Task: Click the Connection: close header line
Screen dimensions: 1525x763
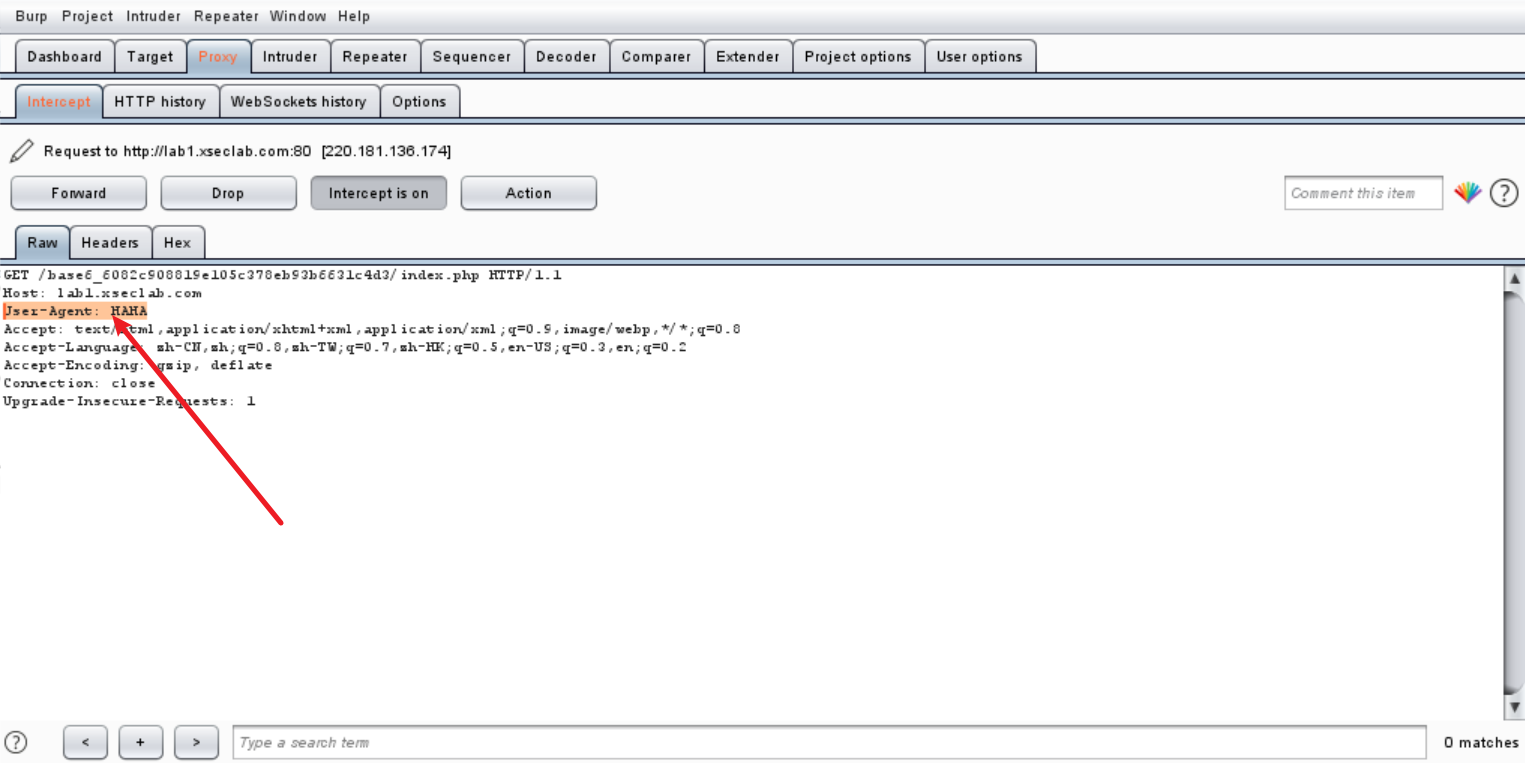Action: coord(79,383)
